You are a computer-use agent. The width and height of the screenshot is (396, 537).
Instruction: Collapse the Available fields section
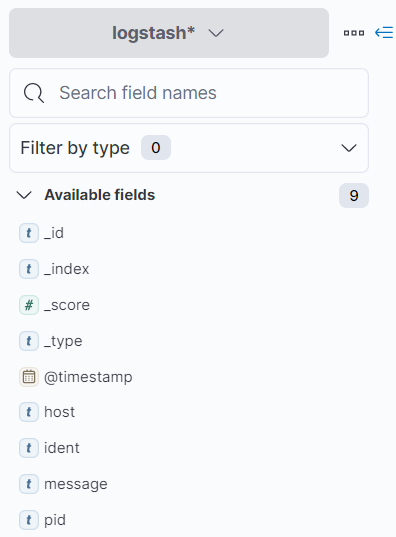(24, 195)
